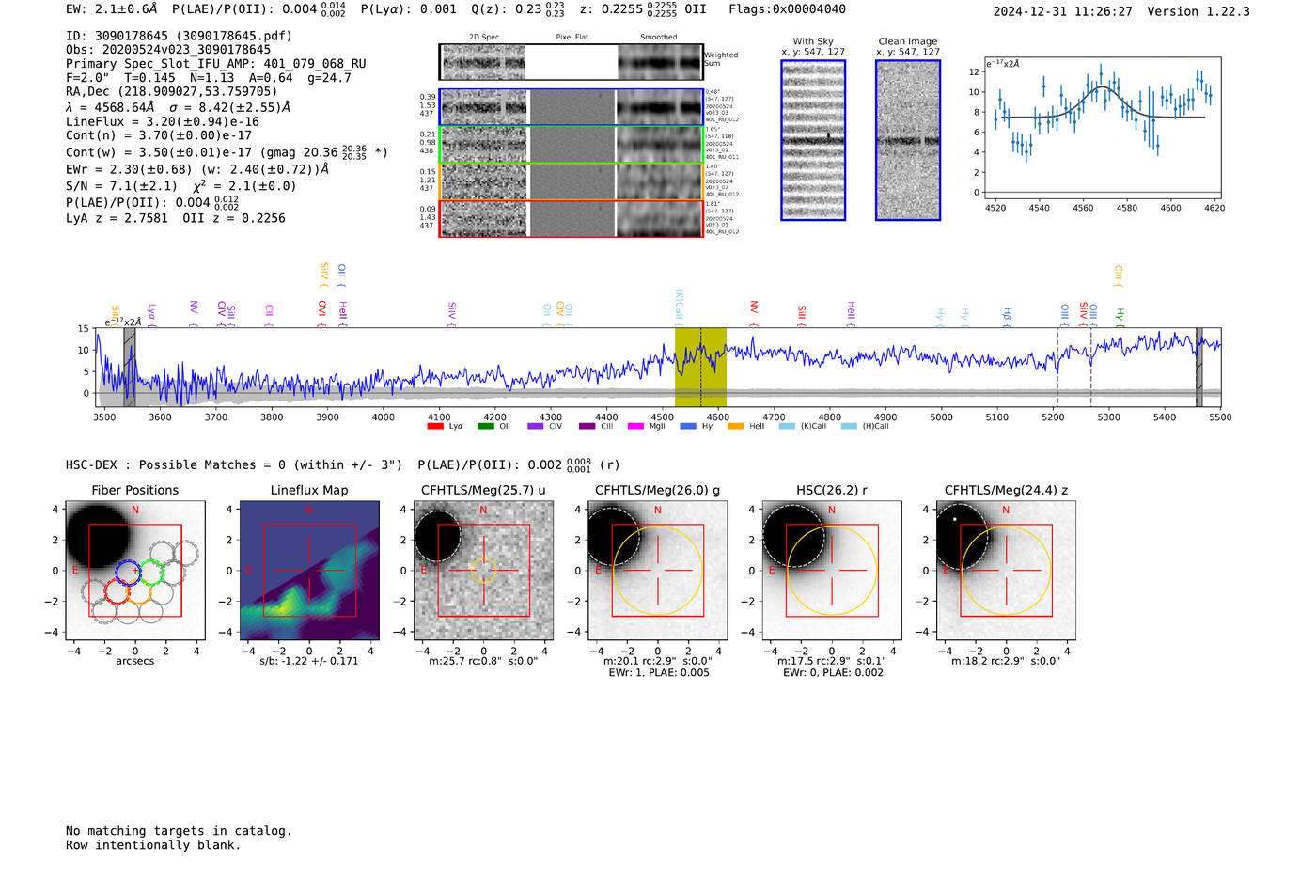Screen dimensions: 1316x896
Task: Click the Clean Image 2D cutout
Action: 908,140
